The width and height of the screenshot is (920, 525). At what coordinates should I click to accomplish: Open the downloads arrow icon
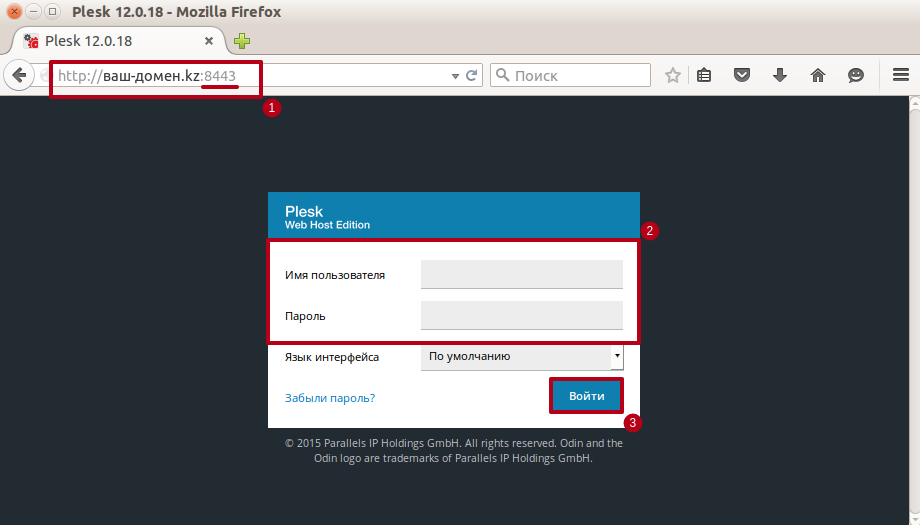[780, 74]
